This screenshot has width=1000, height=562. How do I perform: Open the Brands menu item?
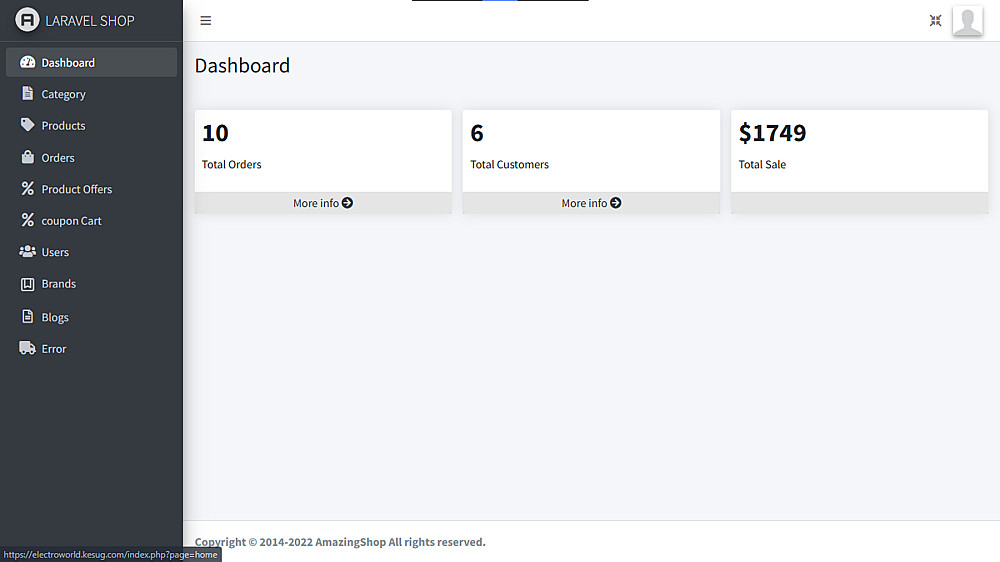(58, 284)
